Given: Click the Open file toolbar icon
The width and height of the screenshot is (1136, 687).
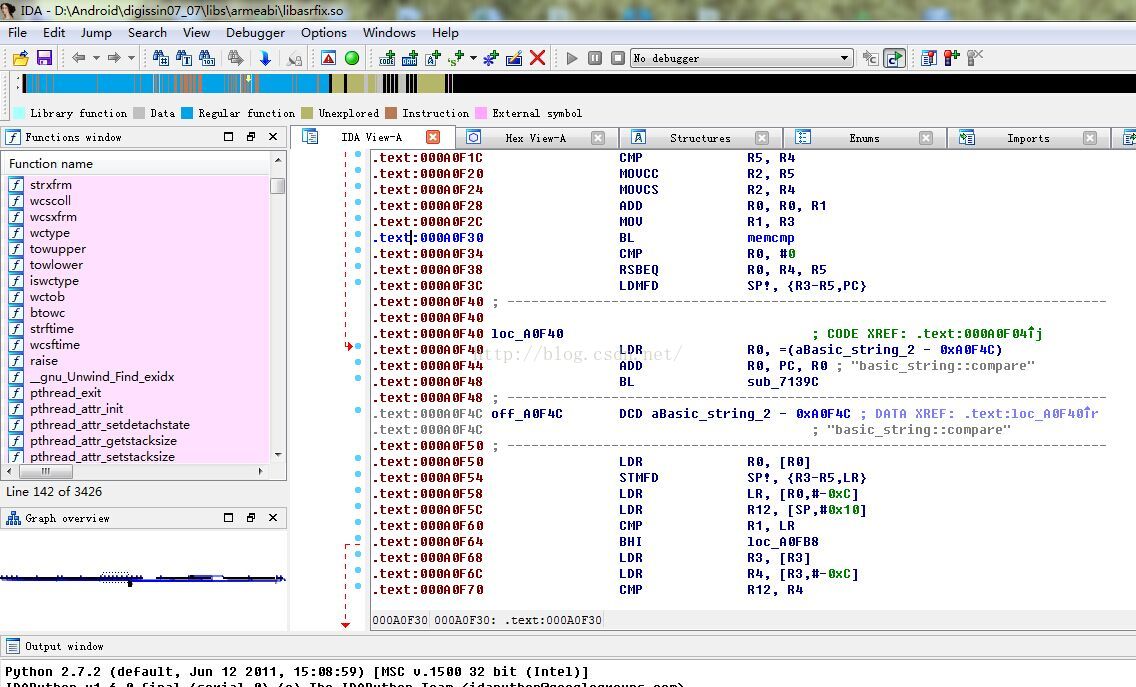Looking at the screenshot, I should pyautogui.click(x=20, y=58).
